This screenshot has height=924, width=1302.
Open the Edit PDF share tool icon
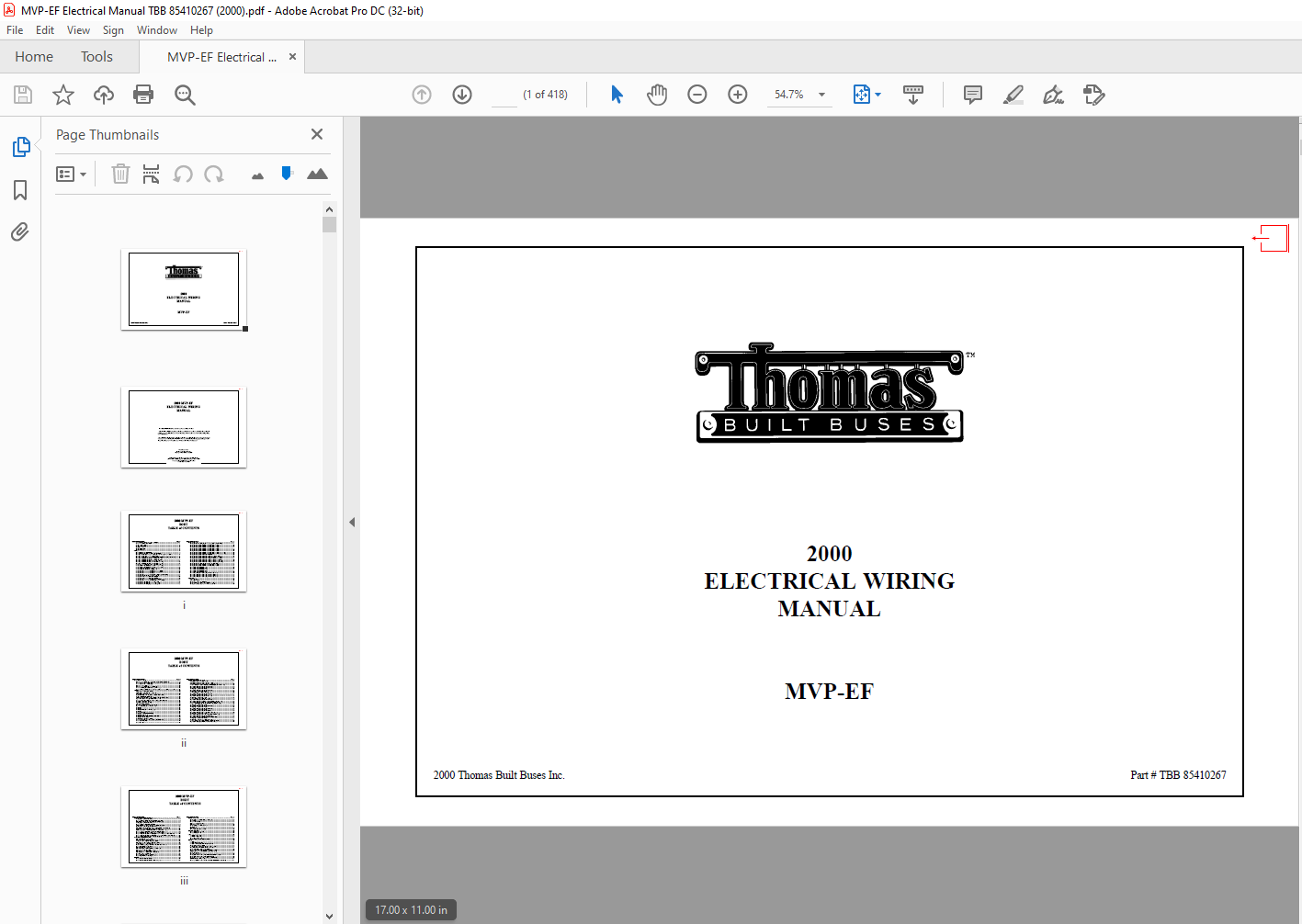[1093, 95]
